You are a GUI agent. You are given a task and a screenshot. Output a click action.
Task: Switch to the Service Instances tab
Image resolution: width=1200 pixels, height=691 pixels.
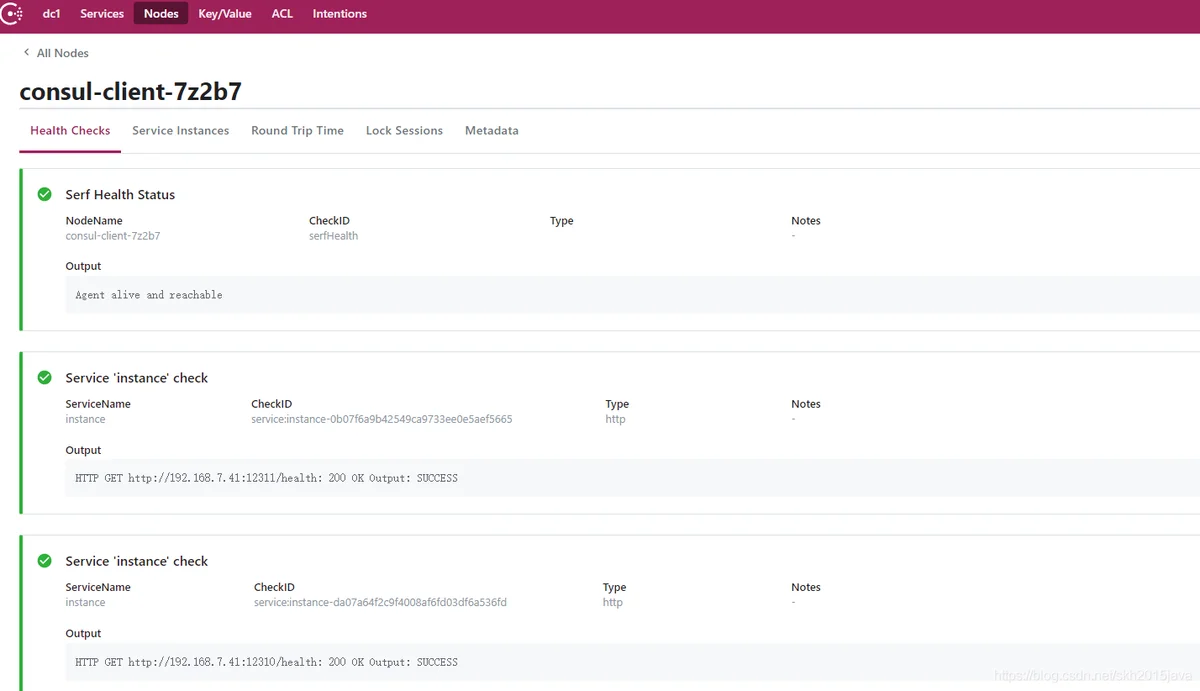(180, 131)
